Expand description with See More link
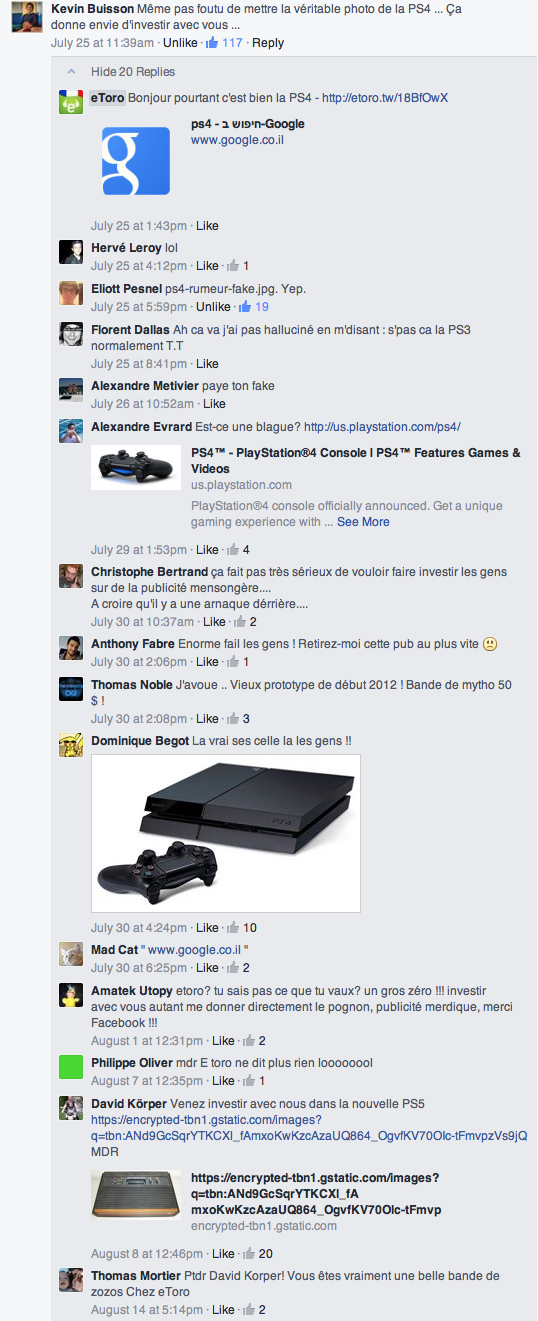The width and height of the screenshot is (538, 1321). point(363,522)
